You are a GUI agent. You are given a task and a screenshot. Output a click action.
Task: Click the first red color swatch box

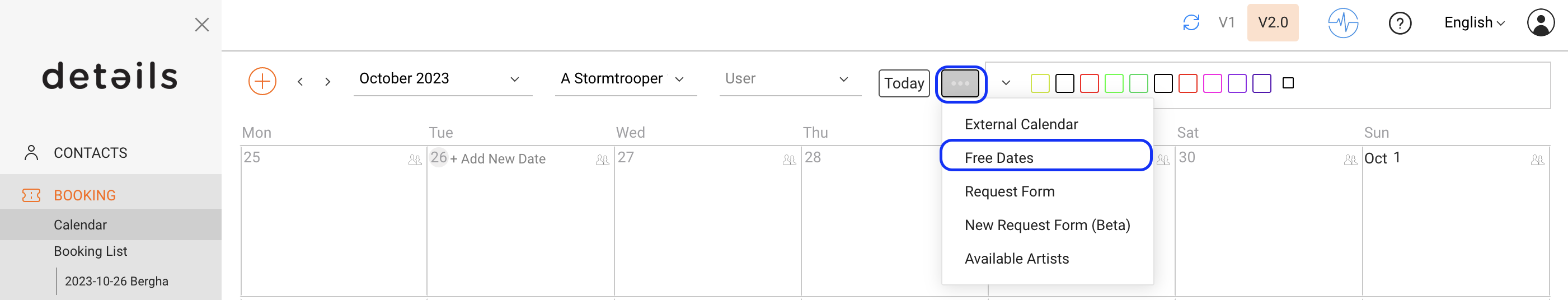[x=1089, y=83]
